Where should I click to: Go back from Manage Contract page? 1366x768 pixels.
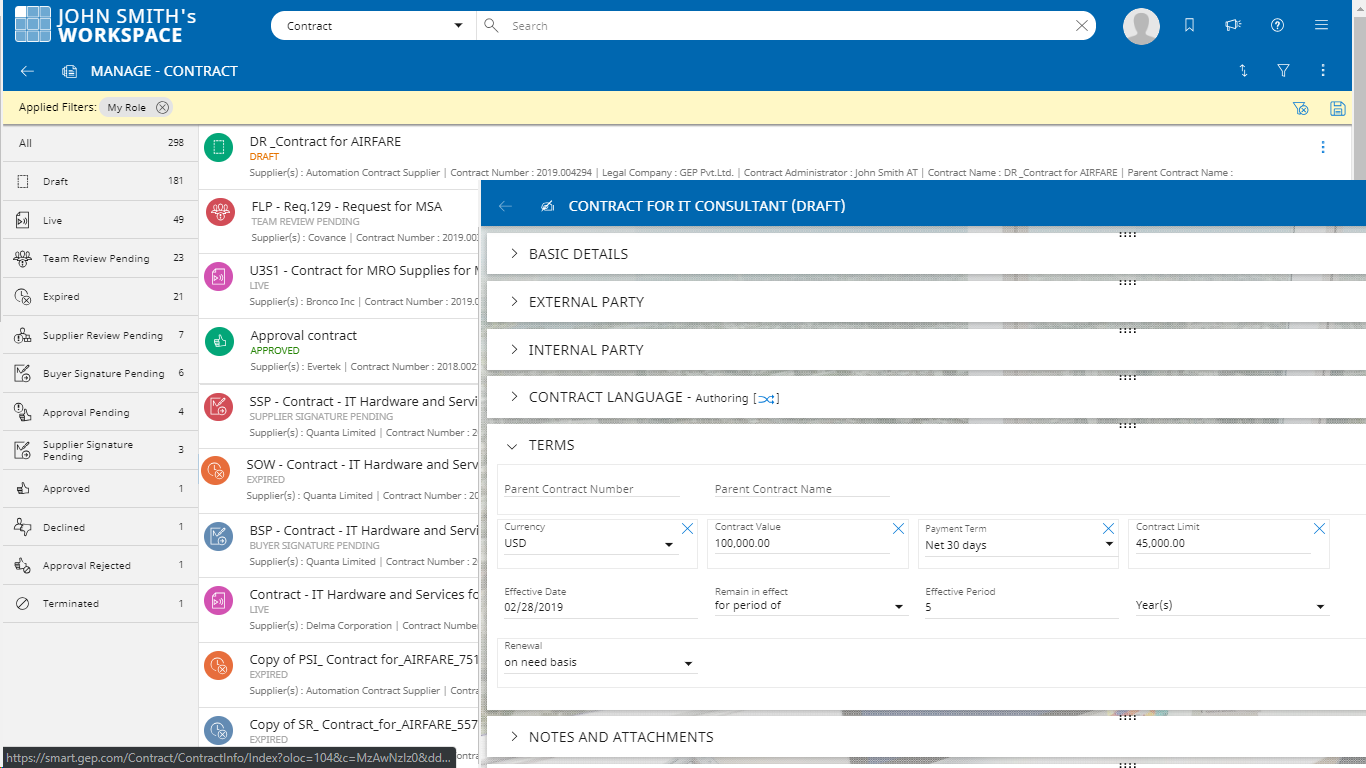[27, 71]
